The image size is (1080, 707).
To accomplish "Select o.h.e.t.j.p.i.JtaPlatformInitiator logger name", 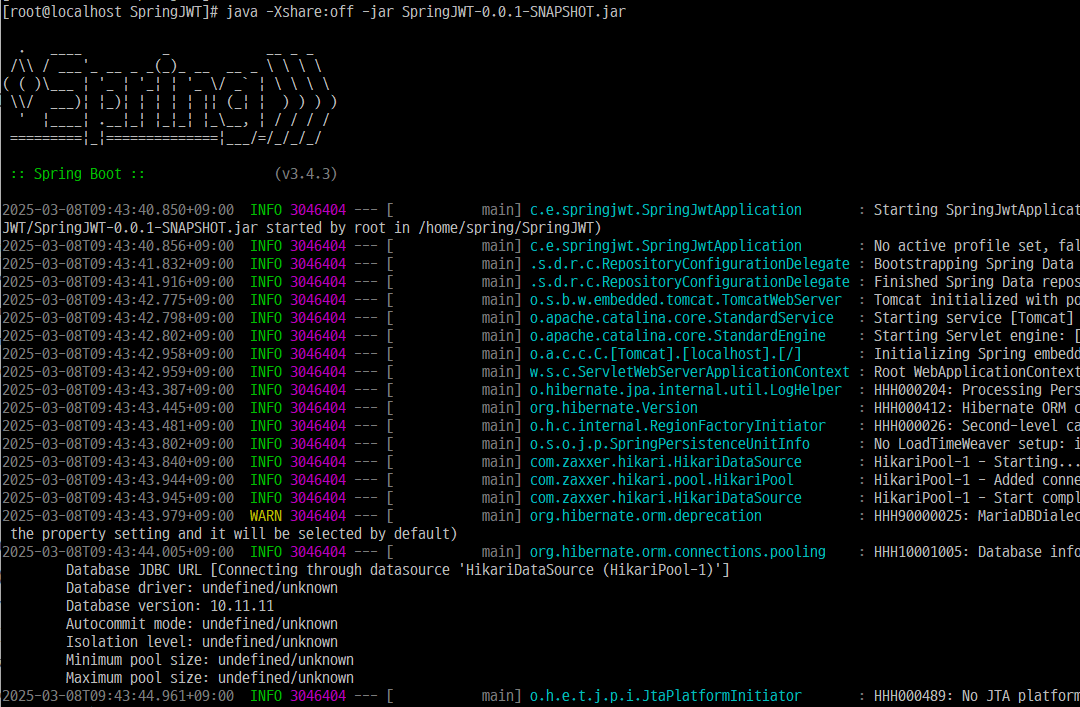I will (665, 696).
